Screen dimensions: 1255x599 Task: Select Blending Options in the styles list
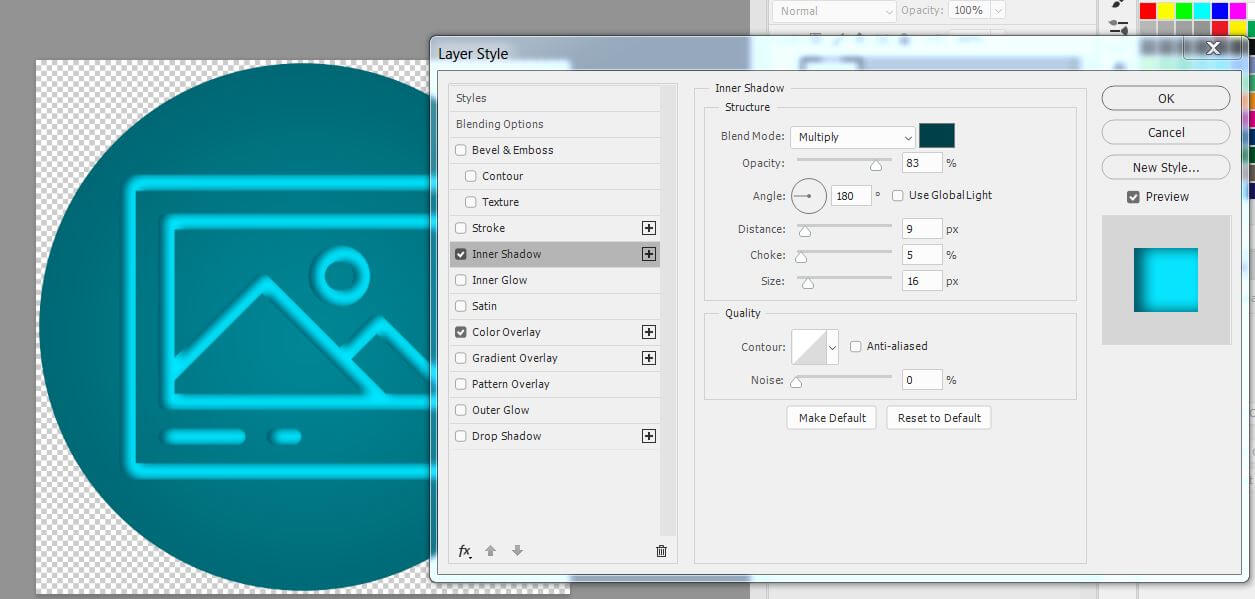pos(500,124)
